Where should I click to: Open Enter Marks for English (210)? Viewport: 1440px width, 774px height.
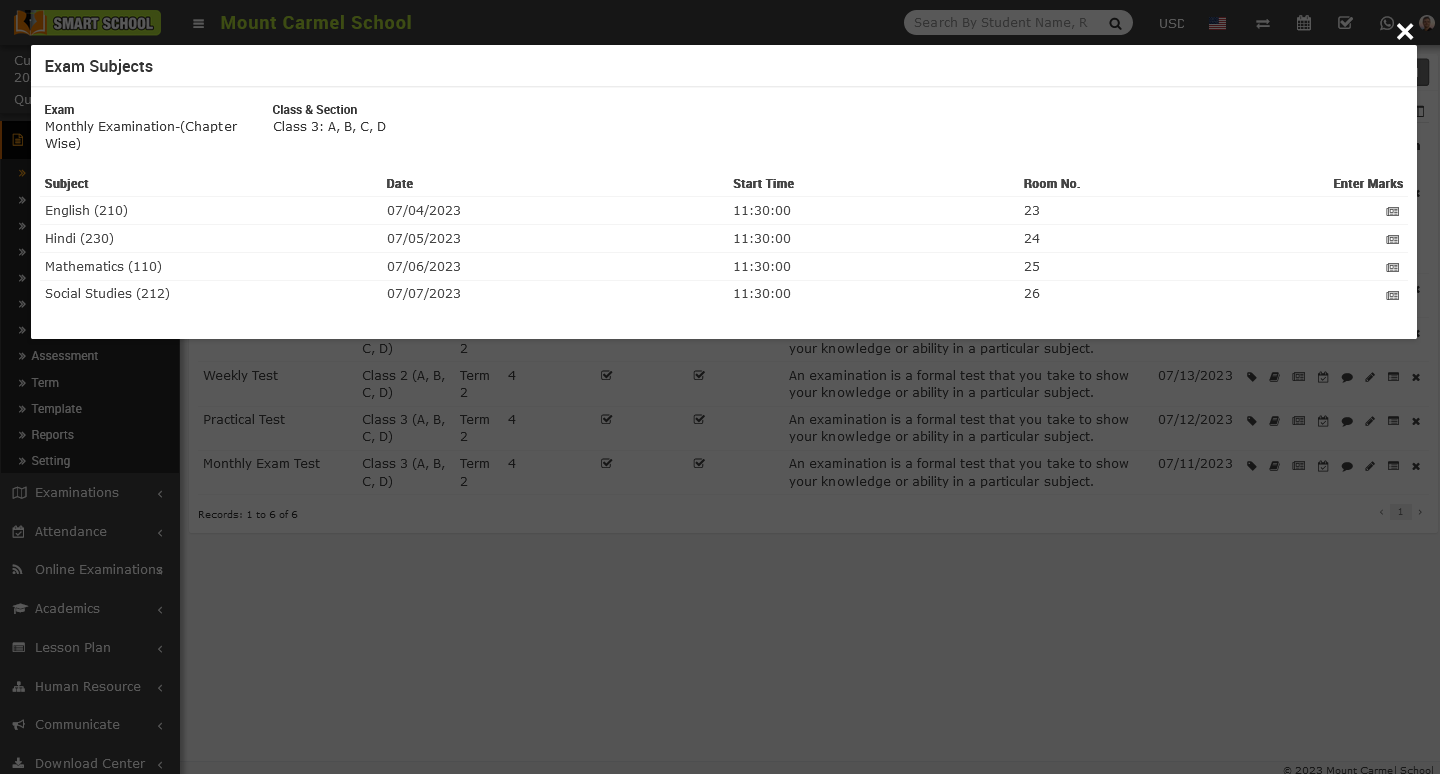(x=1392, y=212)
